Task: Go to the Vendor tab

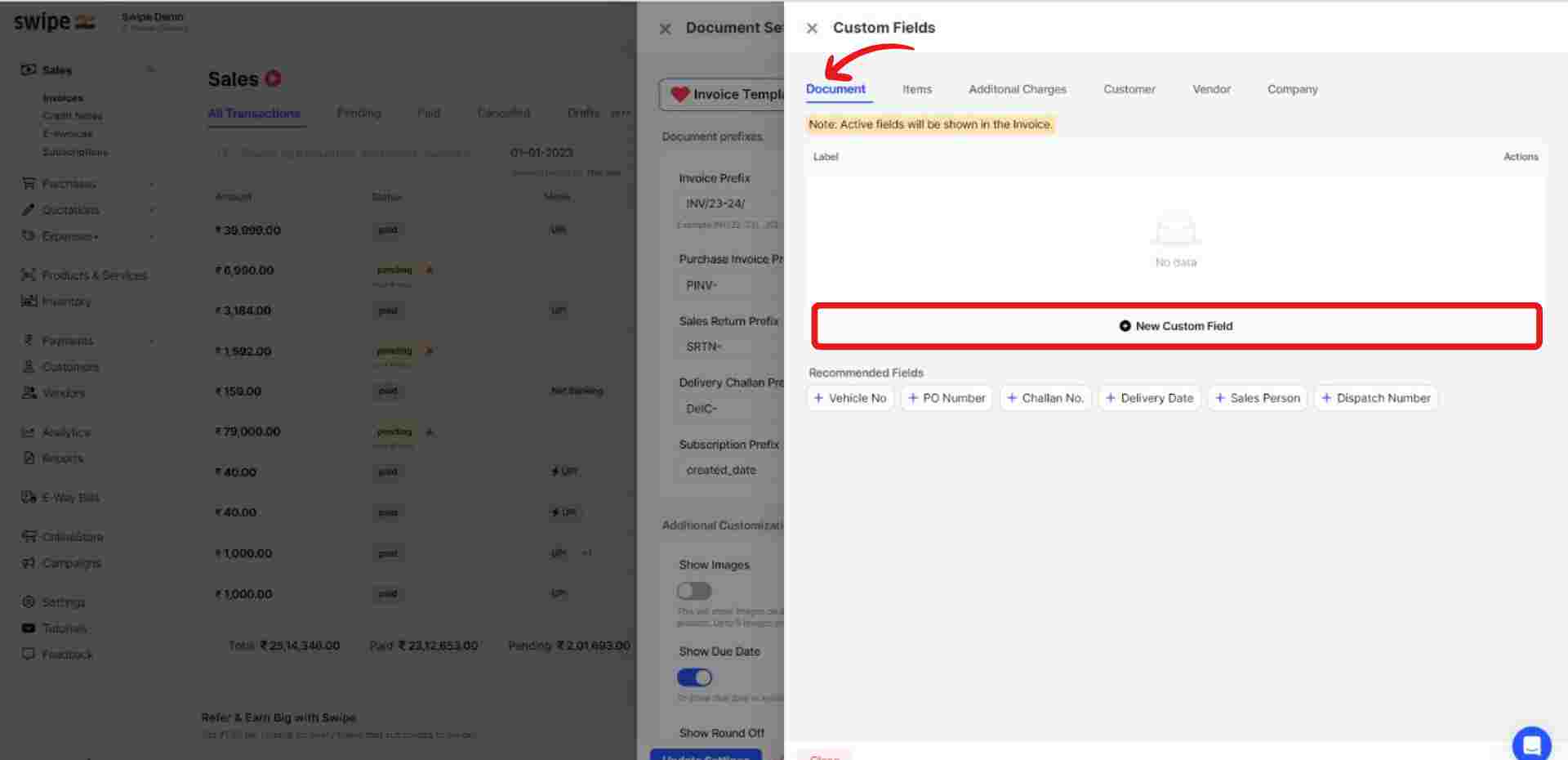Action: (1211, 89)
